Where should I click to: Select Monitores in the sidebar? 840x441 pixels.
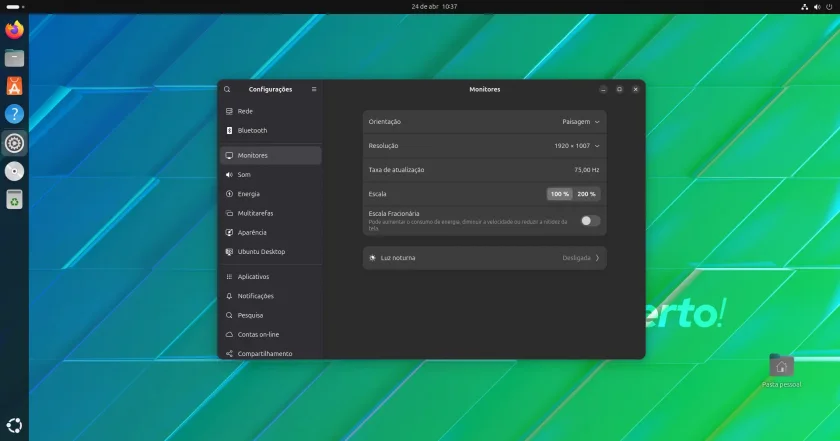[x=271, y=155]
